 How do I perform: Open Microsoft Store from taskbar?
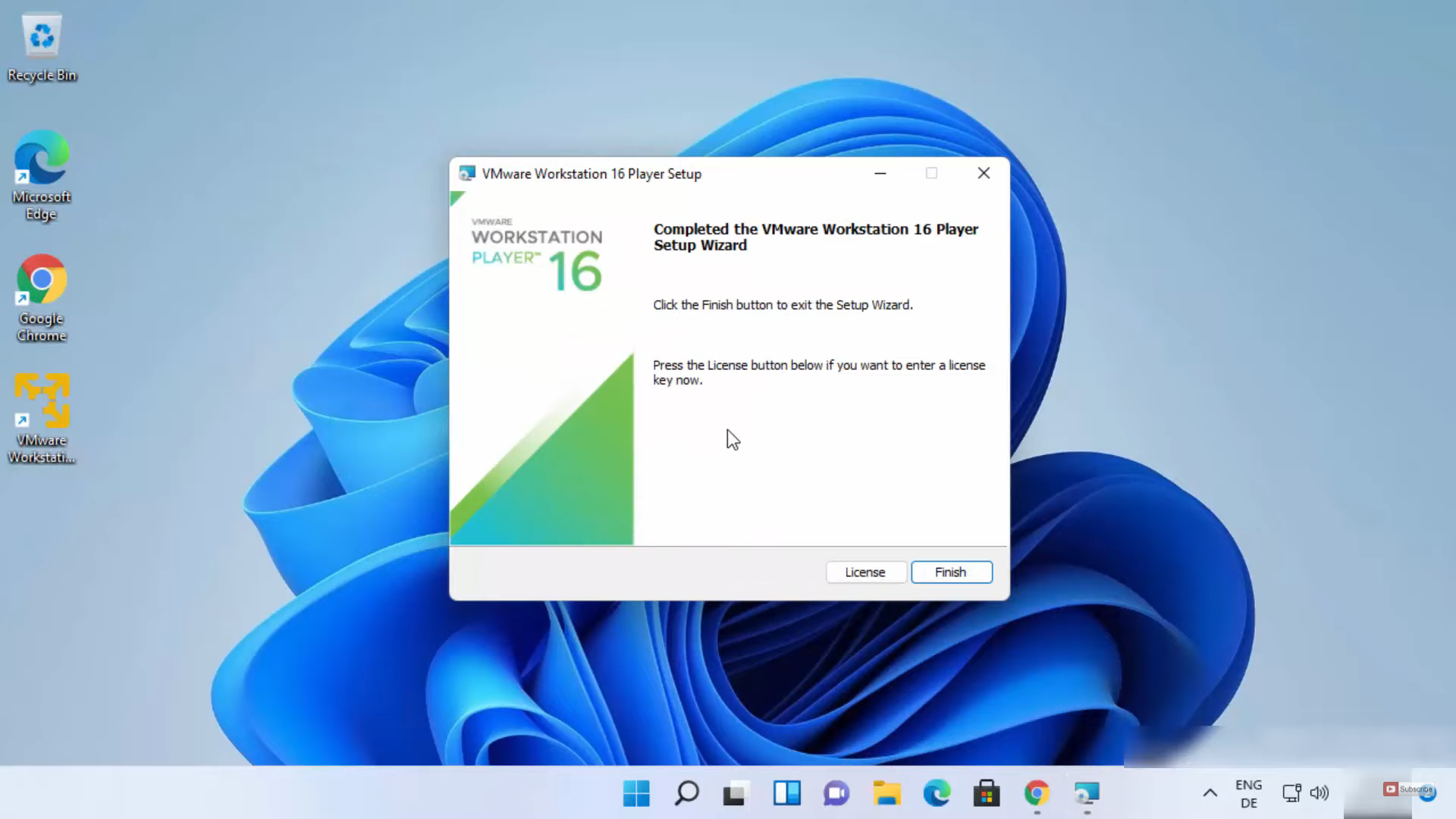click(987, 793)
